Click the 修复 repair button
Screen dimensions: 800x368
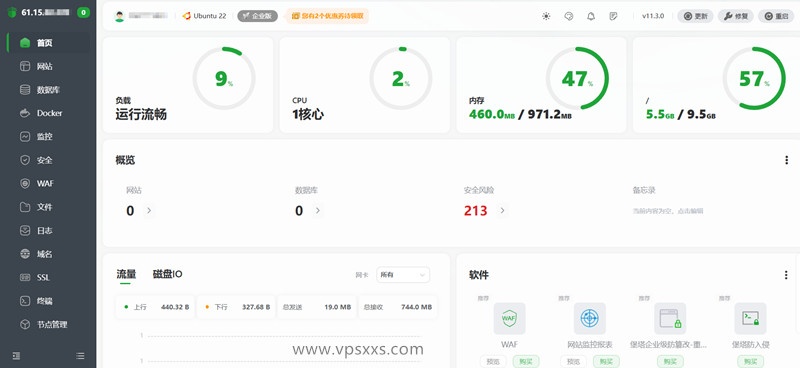tap(736, 16)
